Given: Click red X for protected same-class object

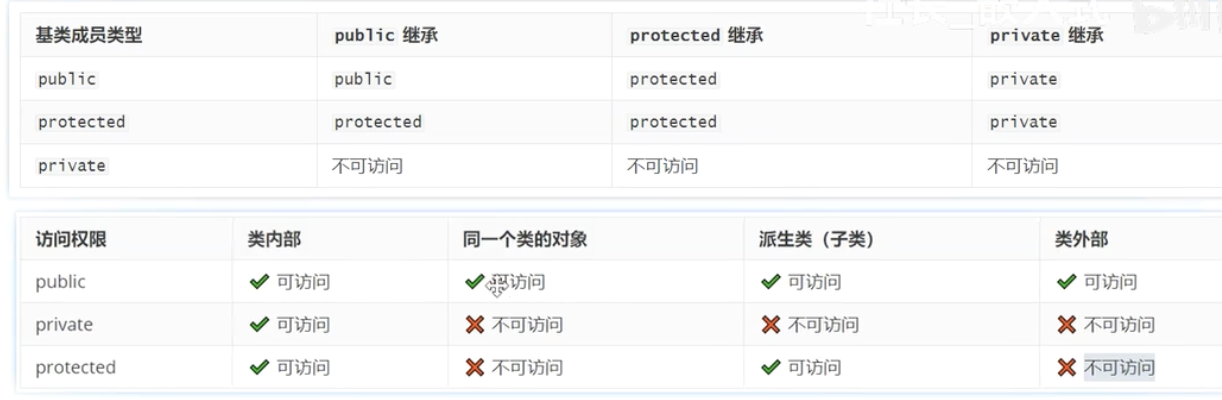Looking at the screenshot, I should 475,368.
